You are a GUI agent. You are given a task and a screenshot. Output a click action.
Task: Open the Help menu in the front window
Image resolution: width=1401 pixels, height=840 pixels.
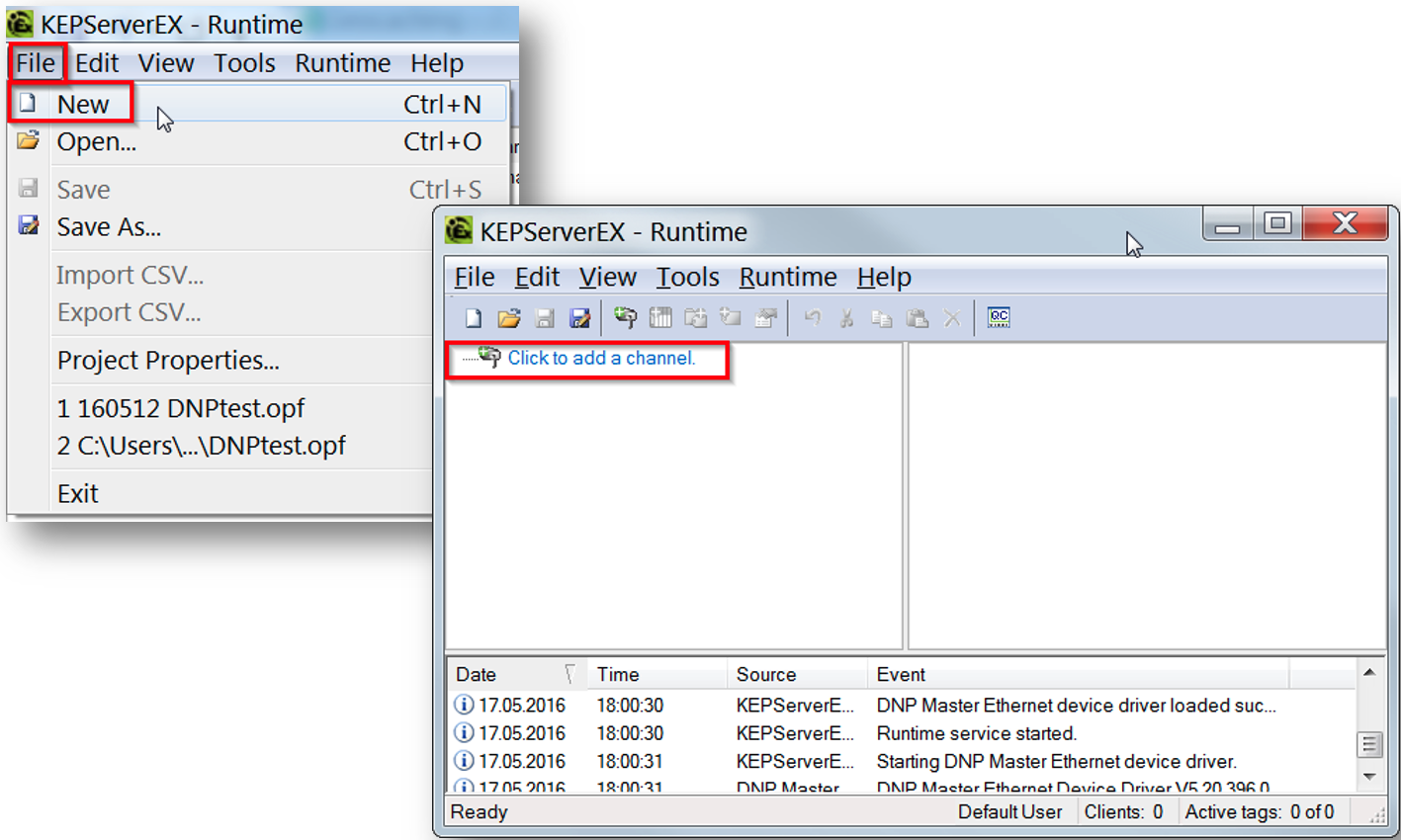(x=884, y=277)
